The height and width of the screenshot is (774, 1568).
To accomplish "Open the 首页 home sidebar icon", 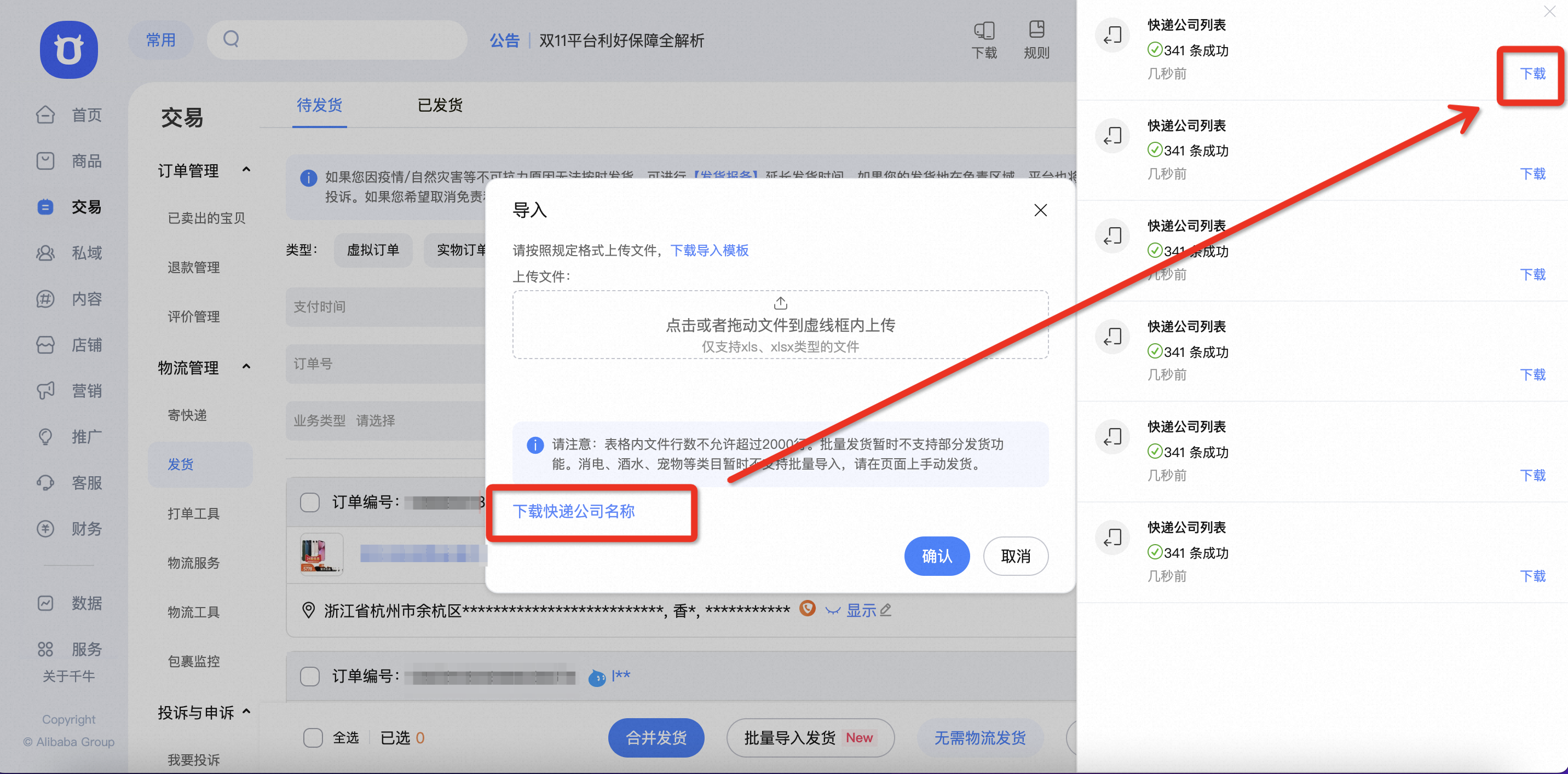I will [45, 114].
